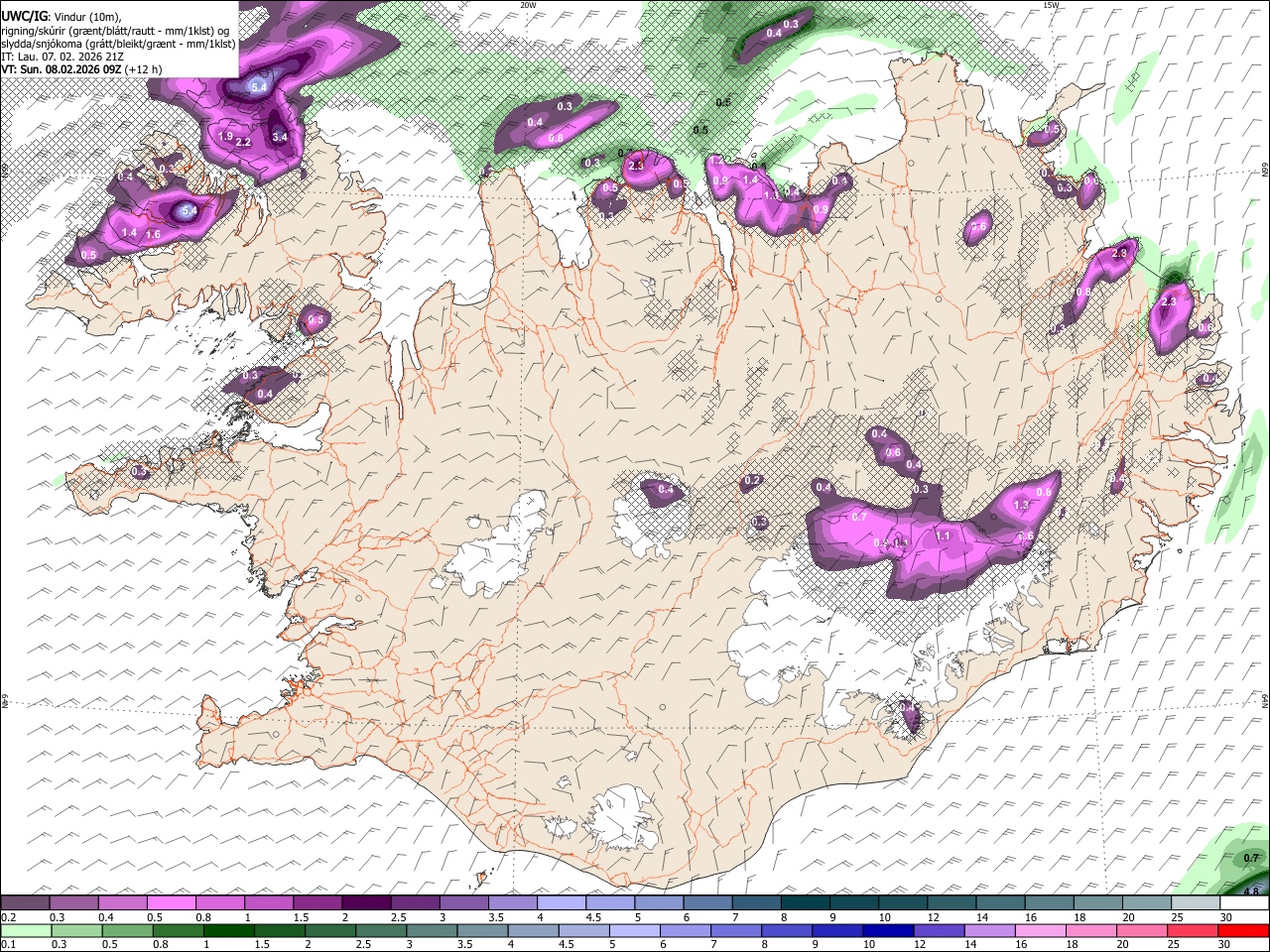Click the 'rigning/skúrir' legend description line
The image size is (1270, 952).
click(x=114, y=31)
